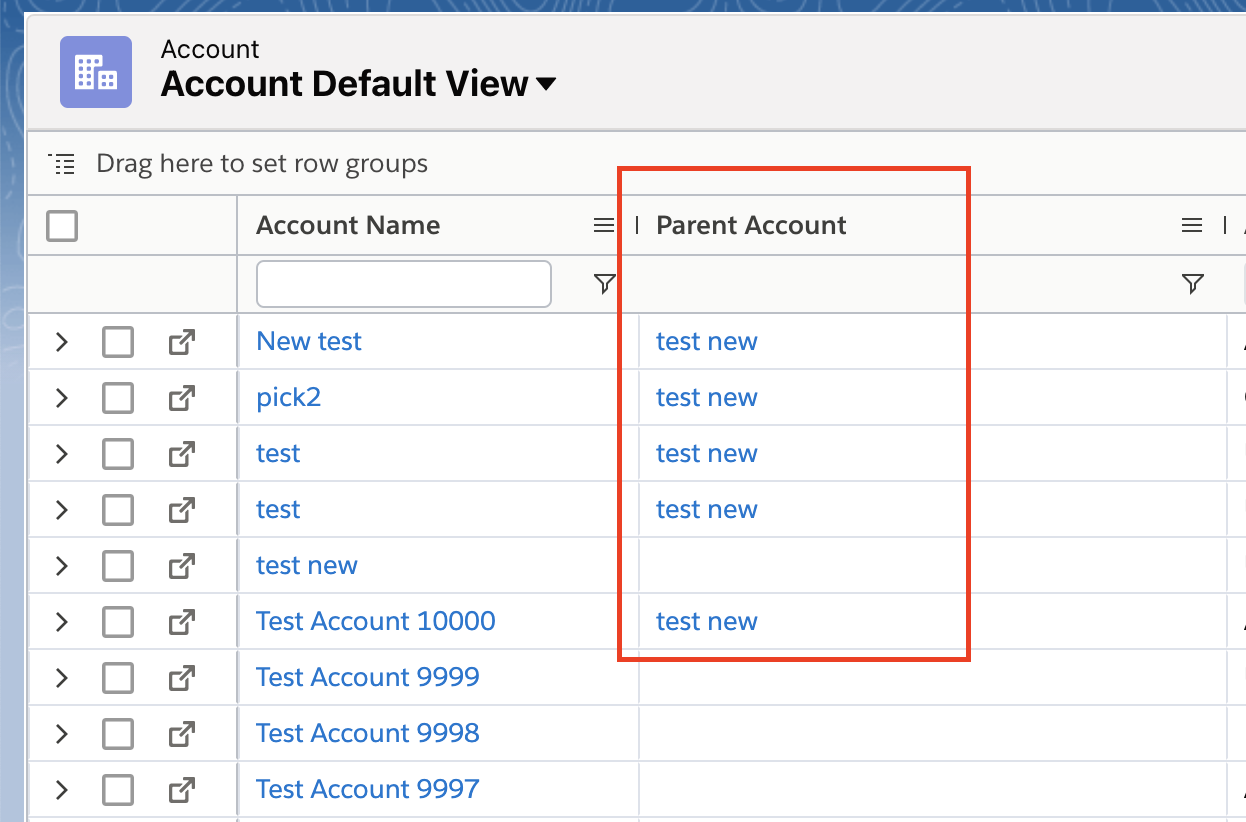Select the checkbox for Test Account 9999
The width and height of the screenshot is (1246, 822).
tap(118, 679)
